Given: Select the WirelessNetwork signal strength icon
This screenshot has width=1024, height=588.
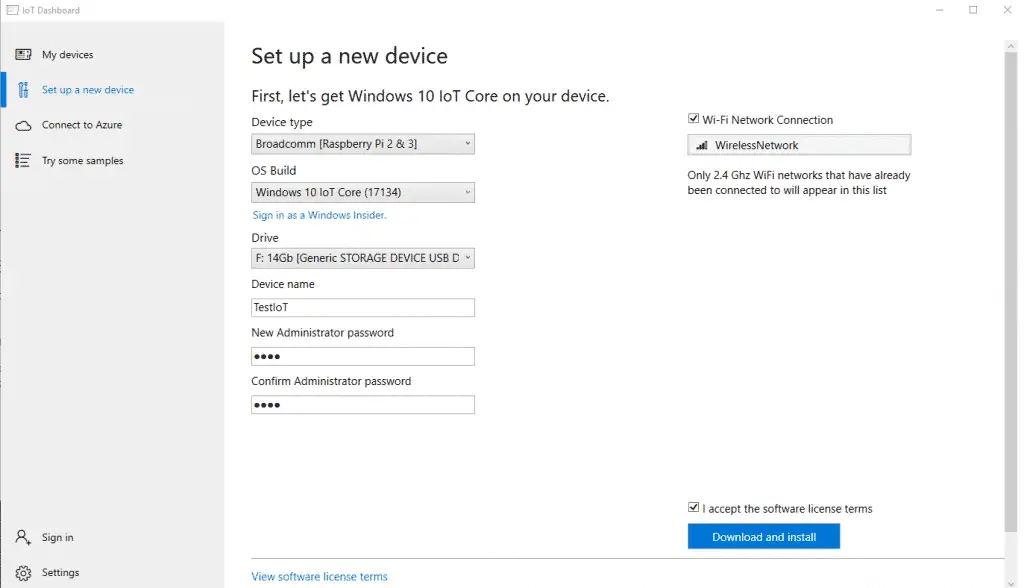Looking at the screenshot, I should [702, 146].
